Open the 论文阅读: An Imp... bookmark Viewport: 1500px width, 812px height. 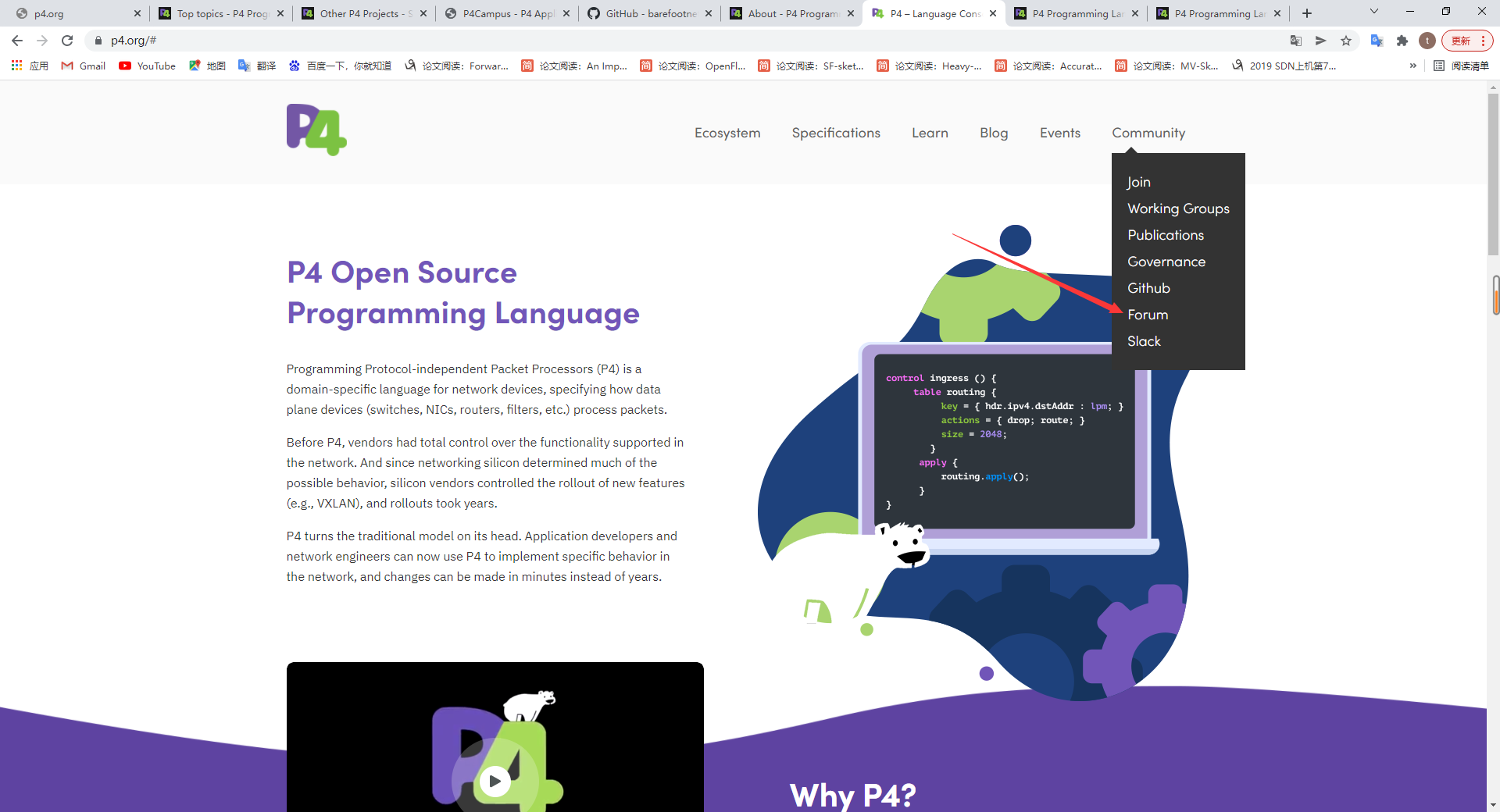click(574, 66)
